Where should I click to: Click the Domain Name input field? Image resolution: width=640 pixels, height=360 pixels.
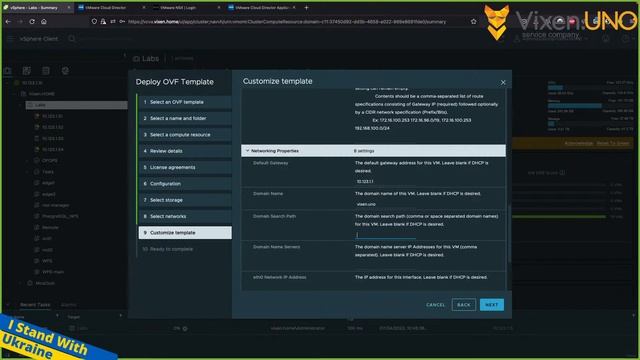tap(386, 204)
